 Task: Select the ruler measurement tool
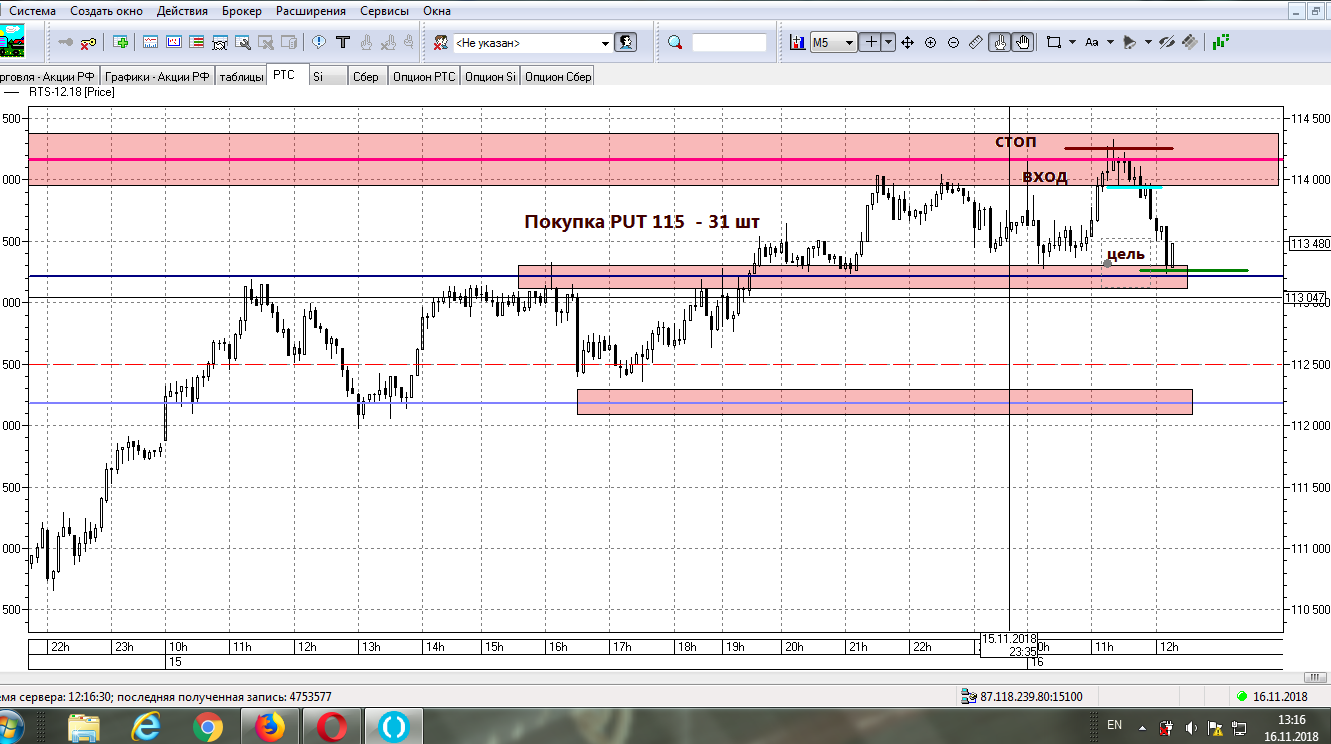pos(976,43)
